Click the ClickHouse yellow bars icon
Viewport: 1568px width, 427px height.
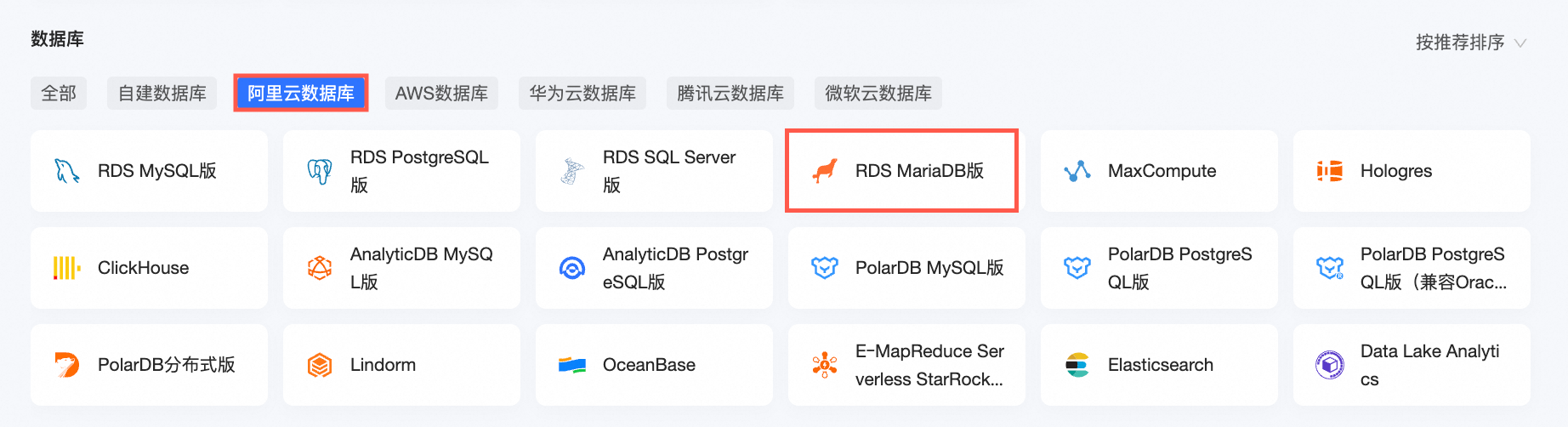[x=67, y=268]
